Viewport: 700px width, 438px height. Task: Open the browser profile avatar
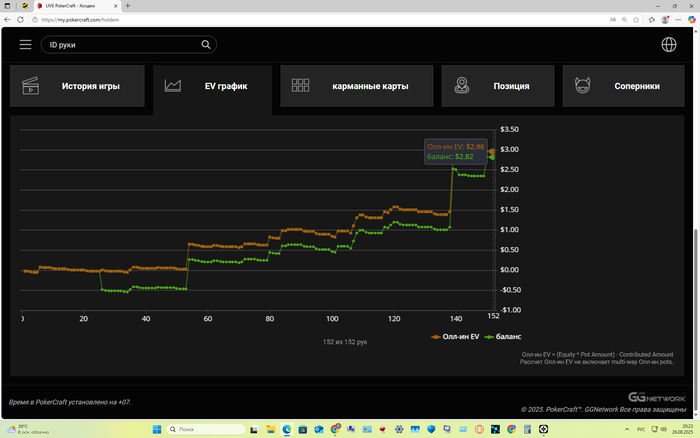pyautogui.click(x=665, y=20)
